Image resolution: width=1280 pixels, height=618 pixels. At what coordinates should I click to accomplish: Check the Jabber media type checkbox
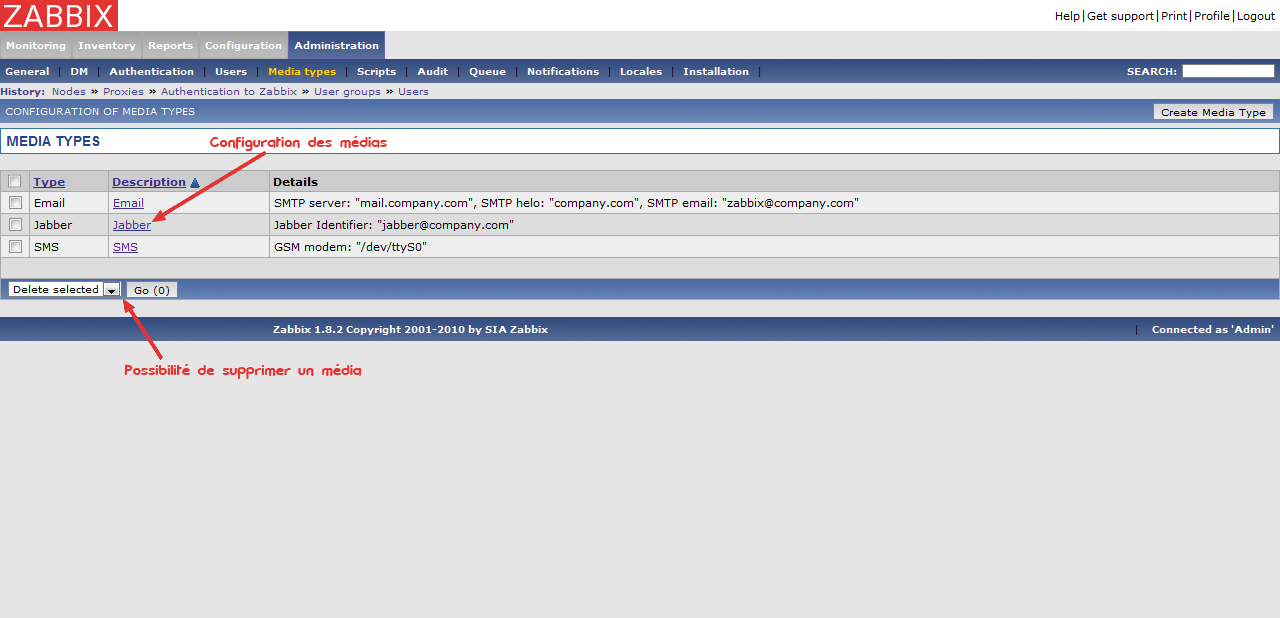15,225
